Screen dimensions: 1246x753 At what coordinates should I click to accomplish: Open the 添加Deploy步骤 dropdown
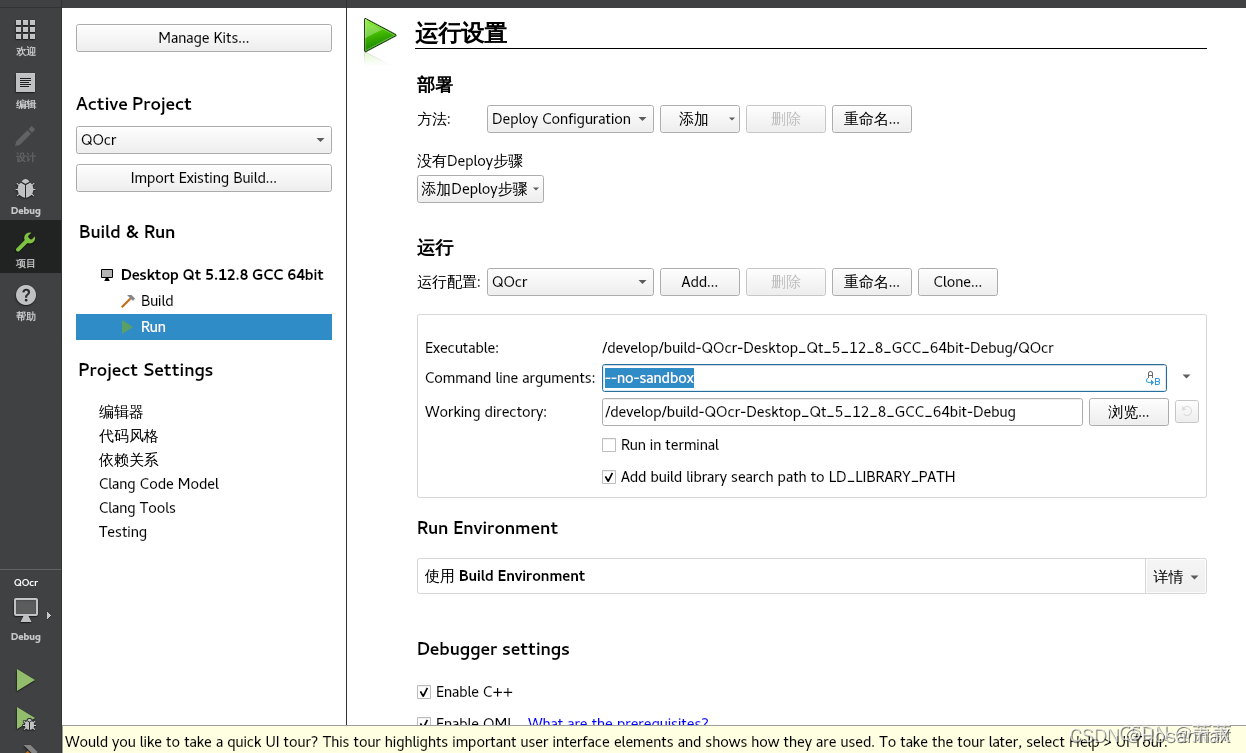(480, 188)
